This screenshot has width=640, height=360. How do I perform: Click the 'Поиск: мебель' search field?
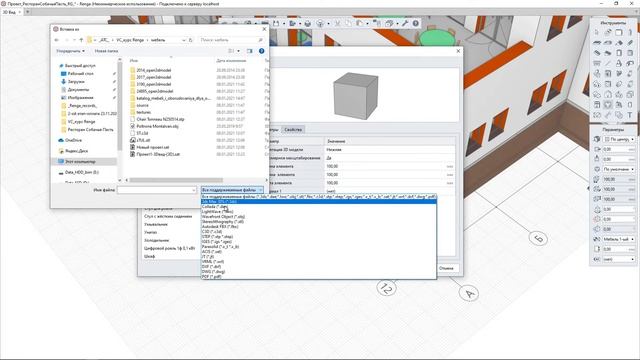231,40
